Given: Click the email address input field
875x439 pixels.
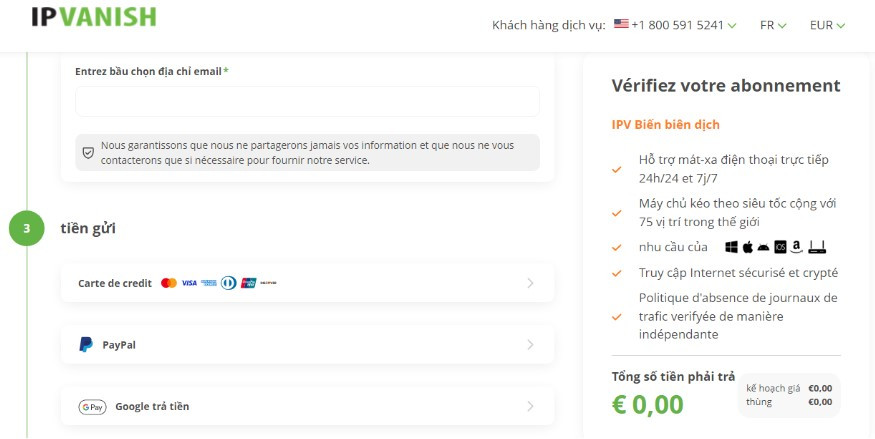Looking at the screenshot, I should pos(307,102).
